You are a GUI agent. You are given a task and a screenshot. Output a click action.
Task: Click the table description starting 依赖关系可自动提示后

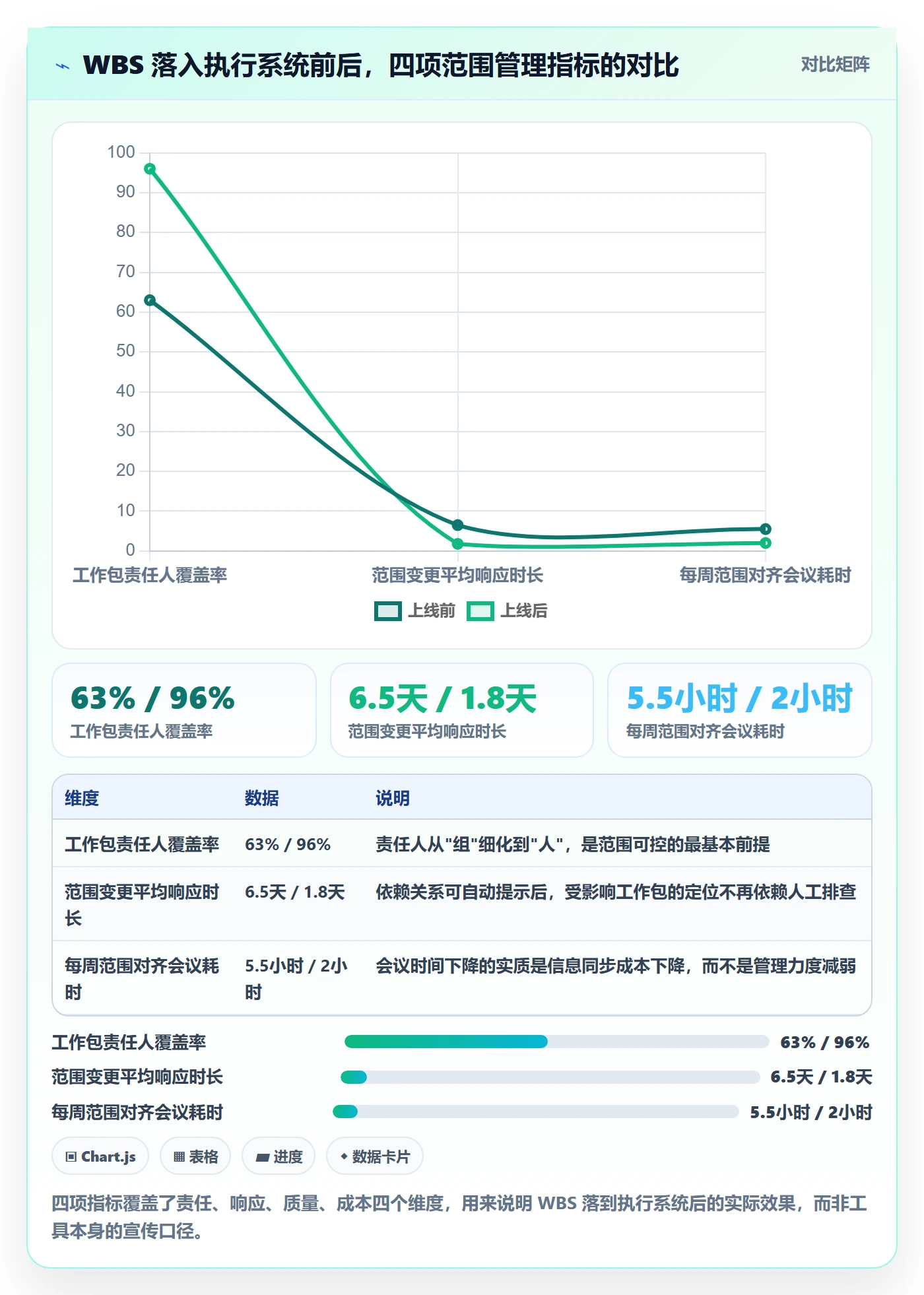coord(616,892)
